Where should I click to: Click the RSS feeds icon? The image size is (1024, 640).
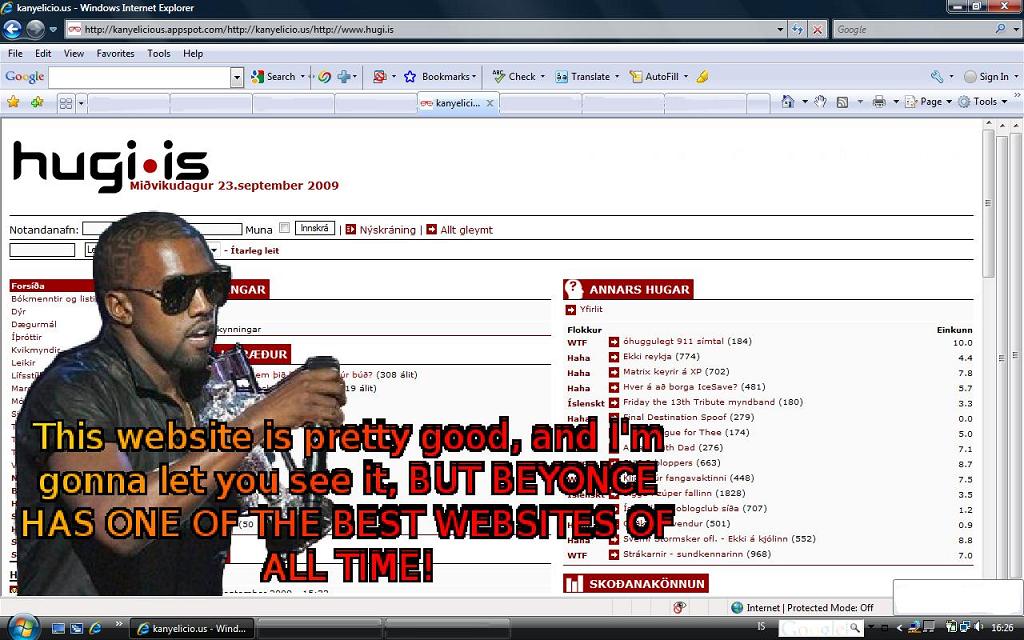842,102
